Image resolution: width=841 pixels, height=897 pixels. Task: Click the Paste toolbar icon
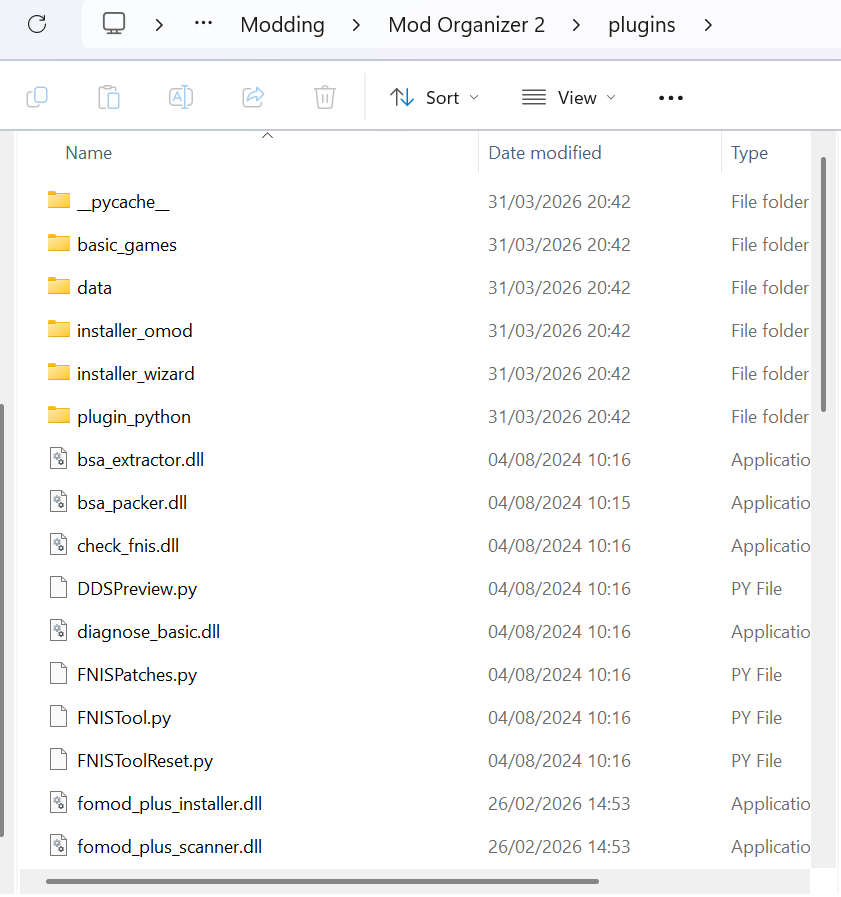coord(109,97)
